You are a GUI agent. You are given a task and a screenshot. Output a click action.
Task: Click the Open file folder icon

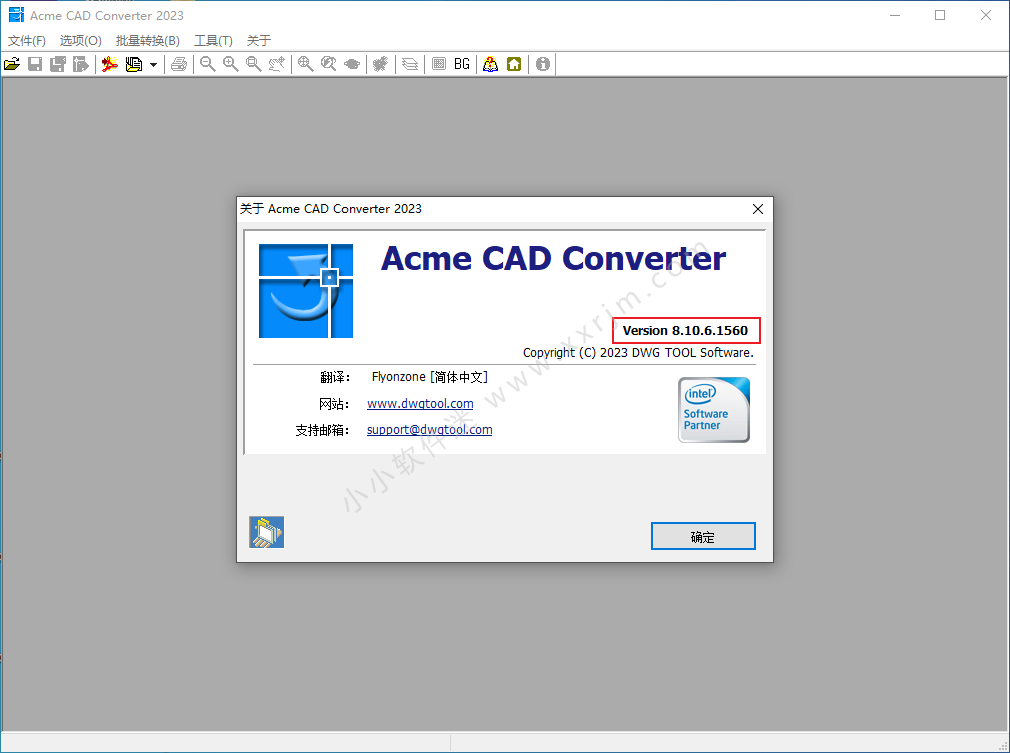tap(12, 64)
